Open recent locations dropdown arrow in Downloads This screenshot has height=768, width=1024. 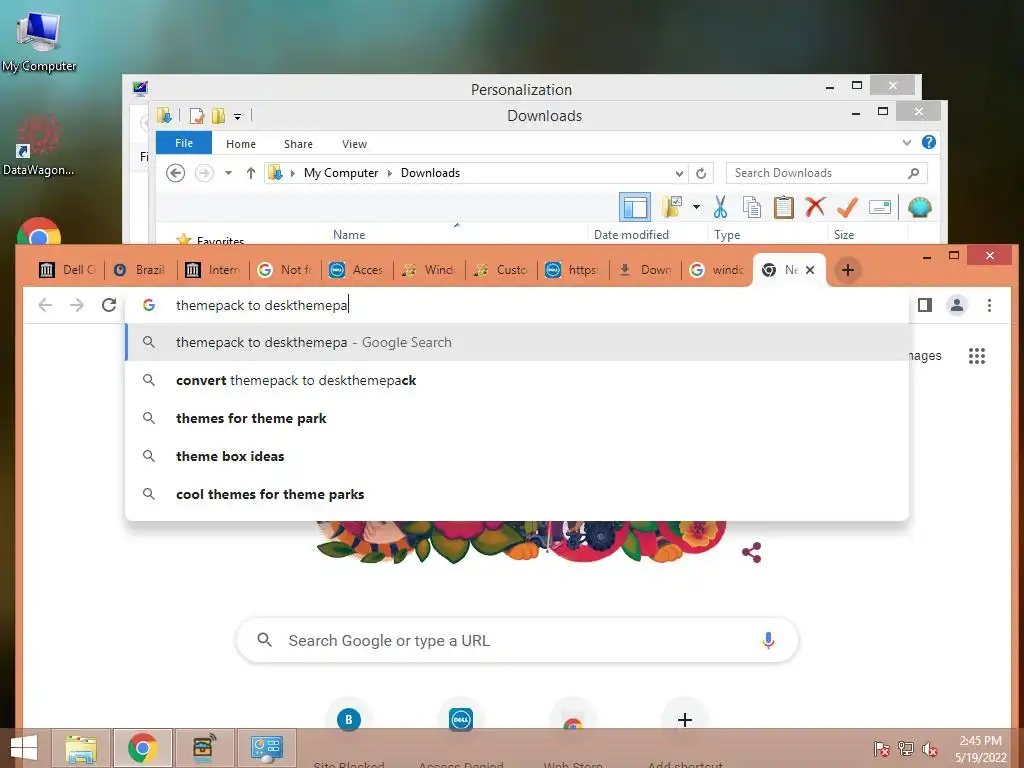pos(228,173)
